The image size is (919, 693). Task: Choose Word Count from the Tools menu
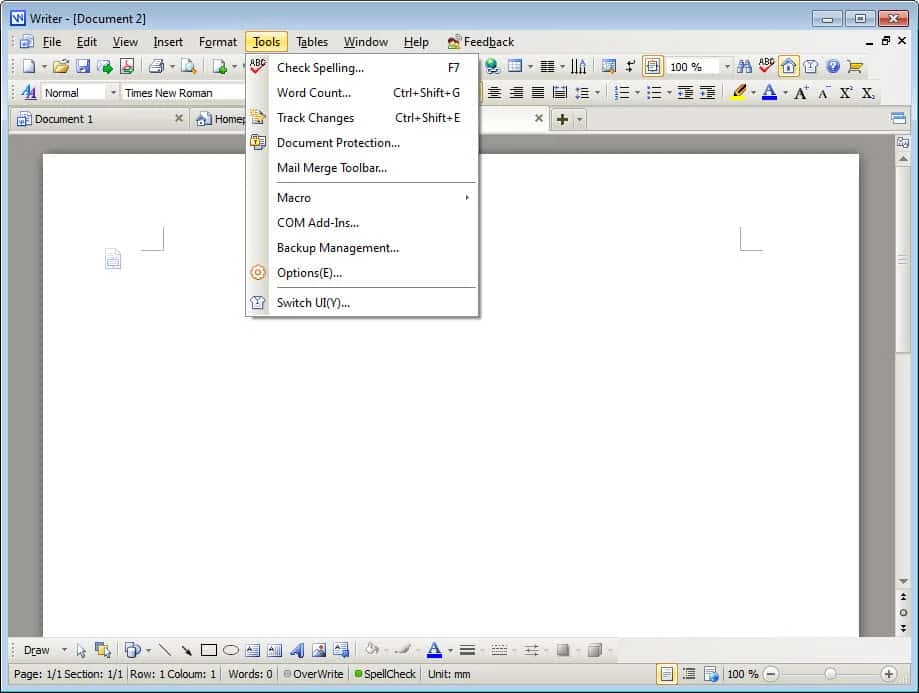[x=314, y=93]
